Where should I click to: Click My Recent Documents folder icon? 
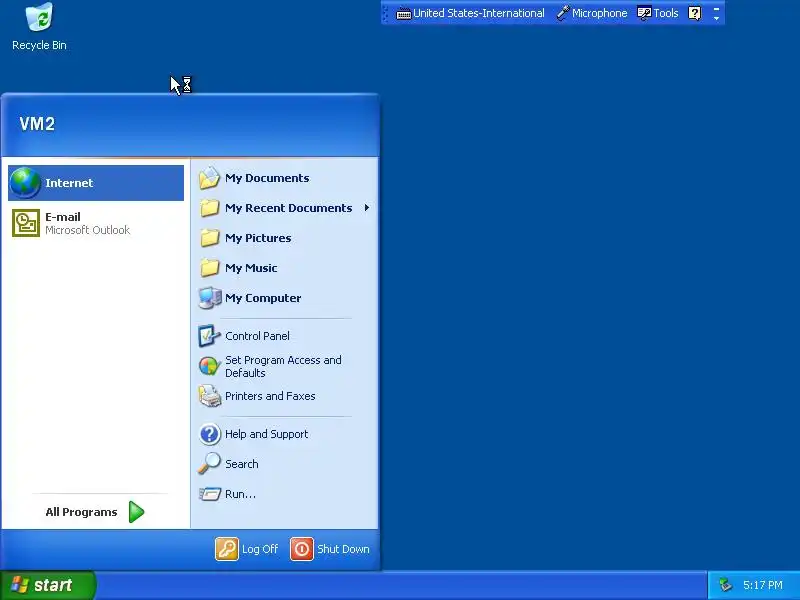(209, 208)
